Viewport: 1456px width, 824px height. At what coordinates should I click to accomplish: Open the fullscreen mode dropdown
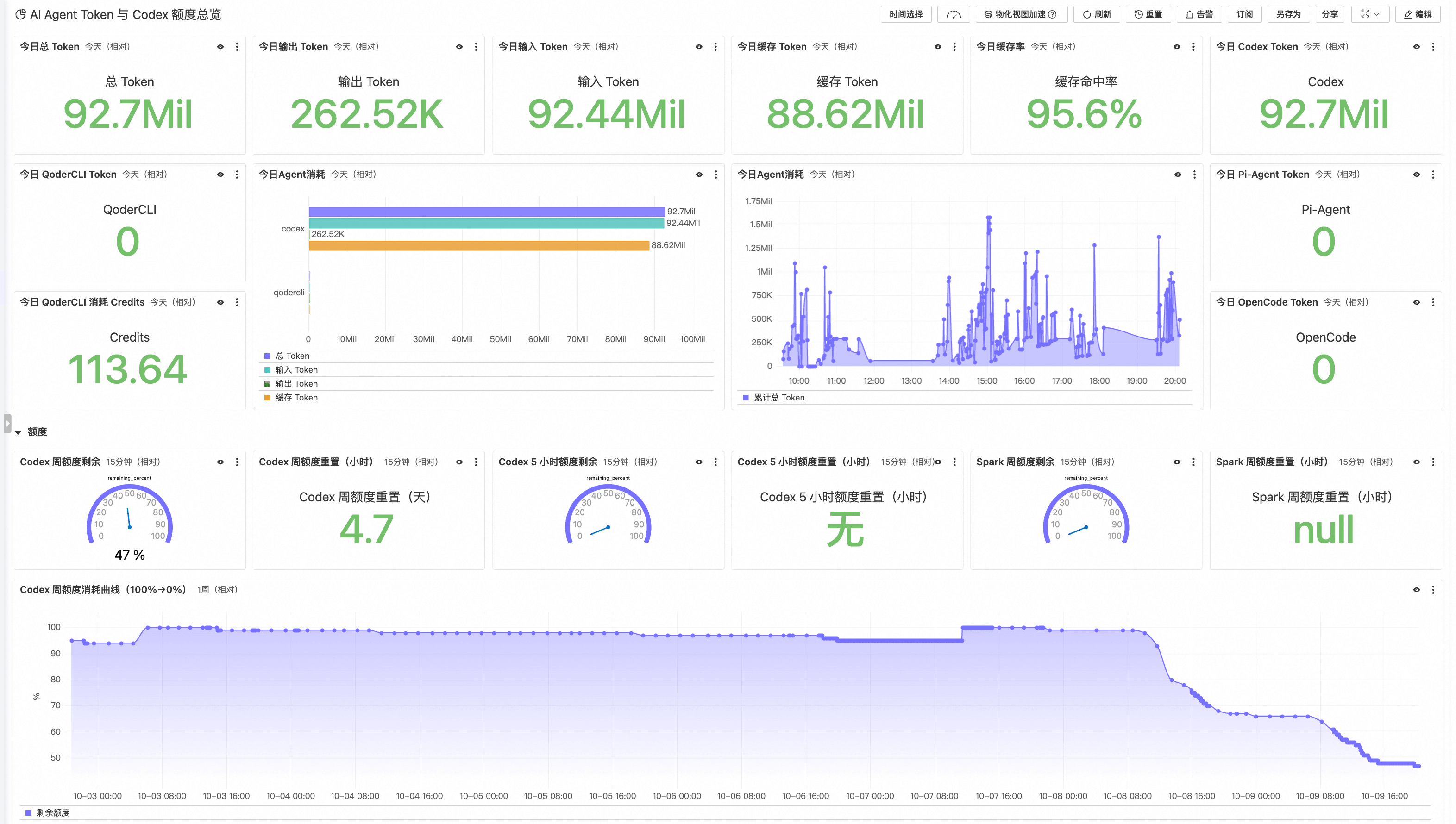click(x=1370, y=15)
